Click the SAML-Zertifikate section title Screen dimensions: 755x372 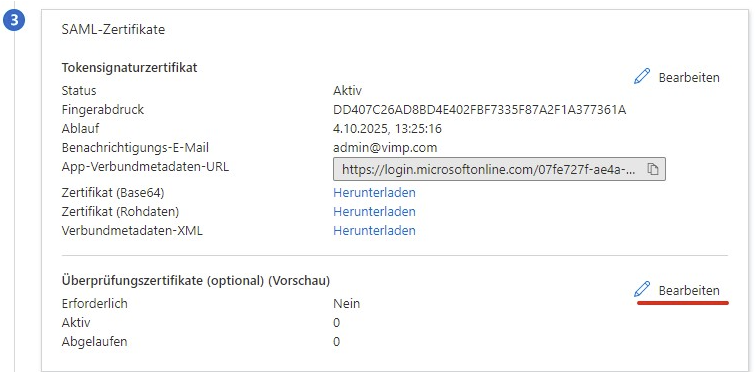[113, 29]
